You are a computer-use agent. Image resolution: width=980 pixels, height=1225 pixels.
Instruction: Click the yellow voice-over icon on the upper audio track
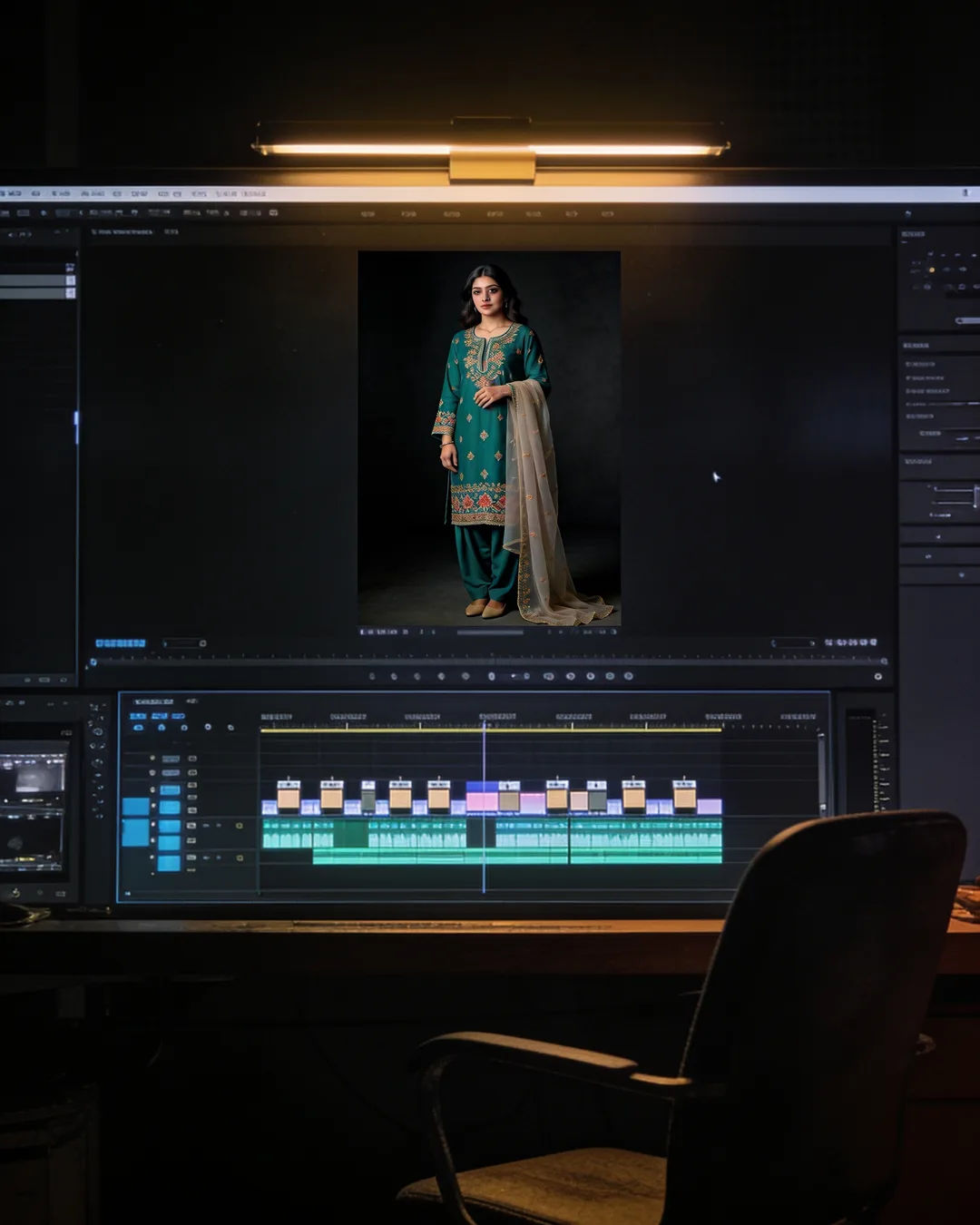[x=239, y=826]
